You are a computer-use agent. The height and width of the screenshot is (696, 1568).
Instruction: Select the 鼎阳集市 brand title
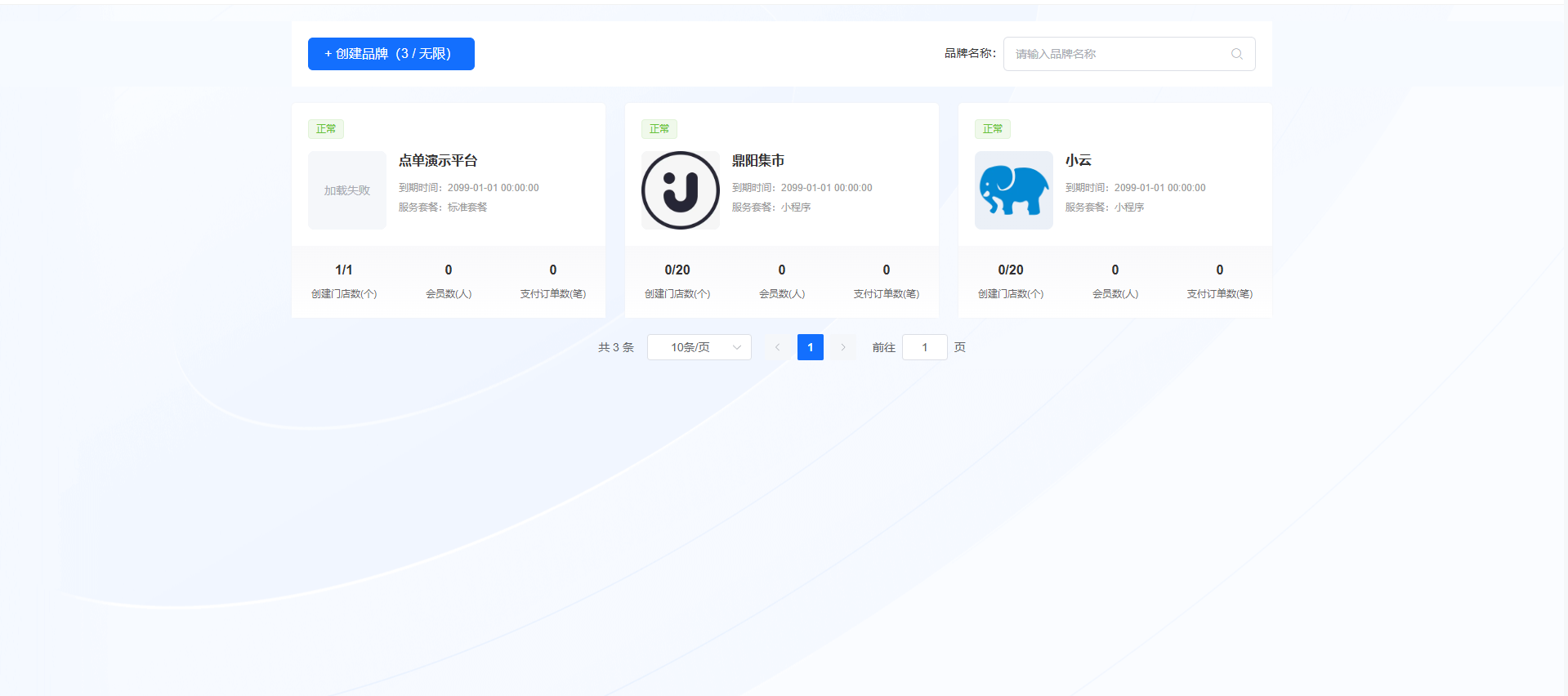758,161
